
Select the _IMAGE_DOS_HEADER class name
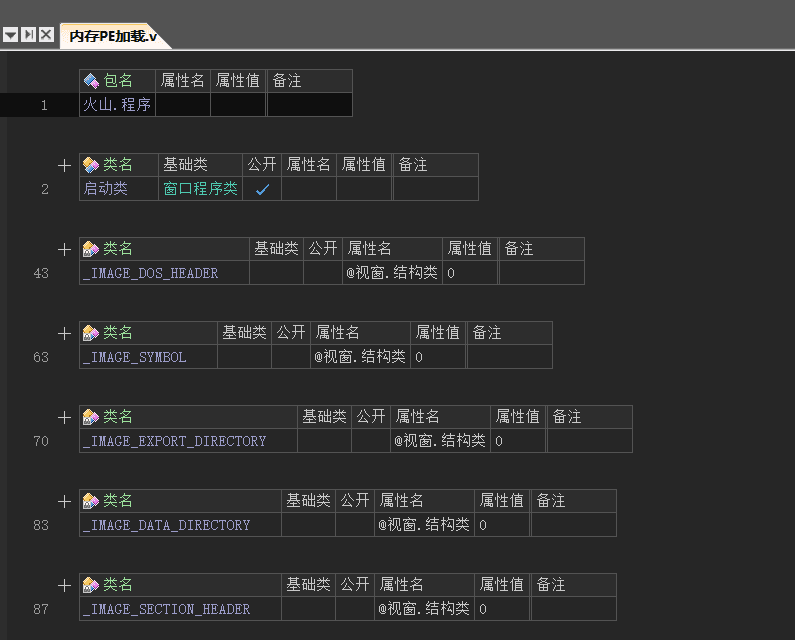(151, 273)
